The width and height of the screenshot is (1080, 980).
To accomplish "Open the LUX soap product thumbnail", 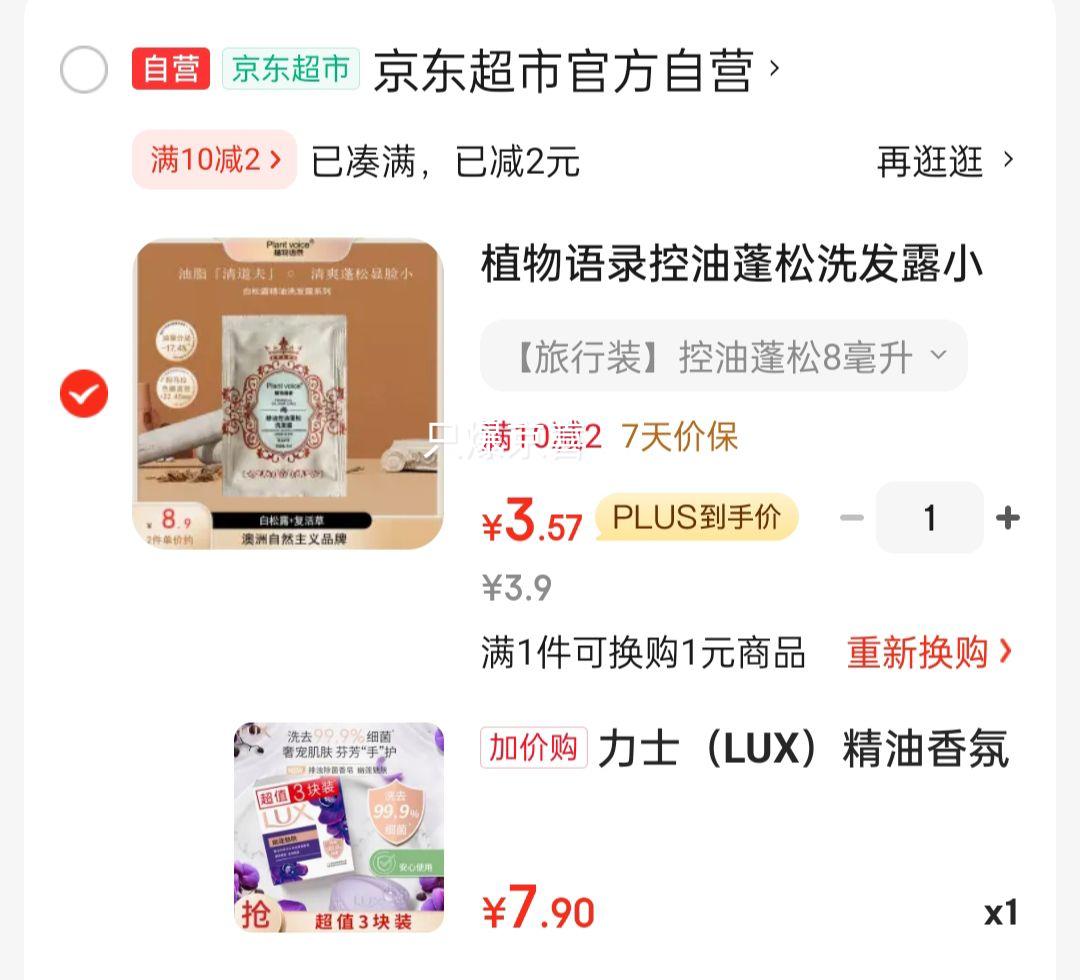I will 339,827.
